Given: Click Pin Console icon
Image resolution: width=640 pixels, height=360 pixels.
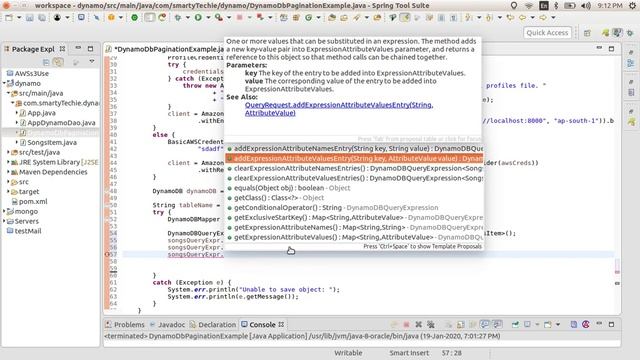Looking at the screenshot, I should tap(515, 324).
